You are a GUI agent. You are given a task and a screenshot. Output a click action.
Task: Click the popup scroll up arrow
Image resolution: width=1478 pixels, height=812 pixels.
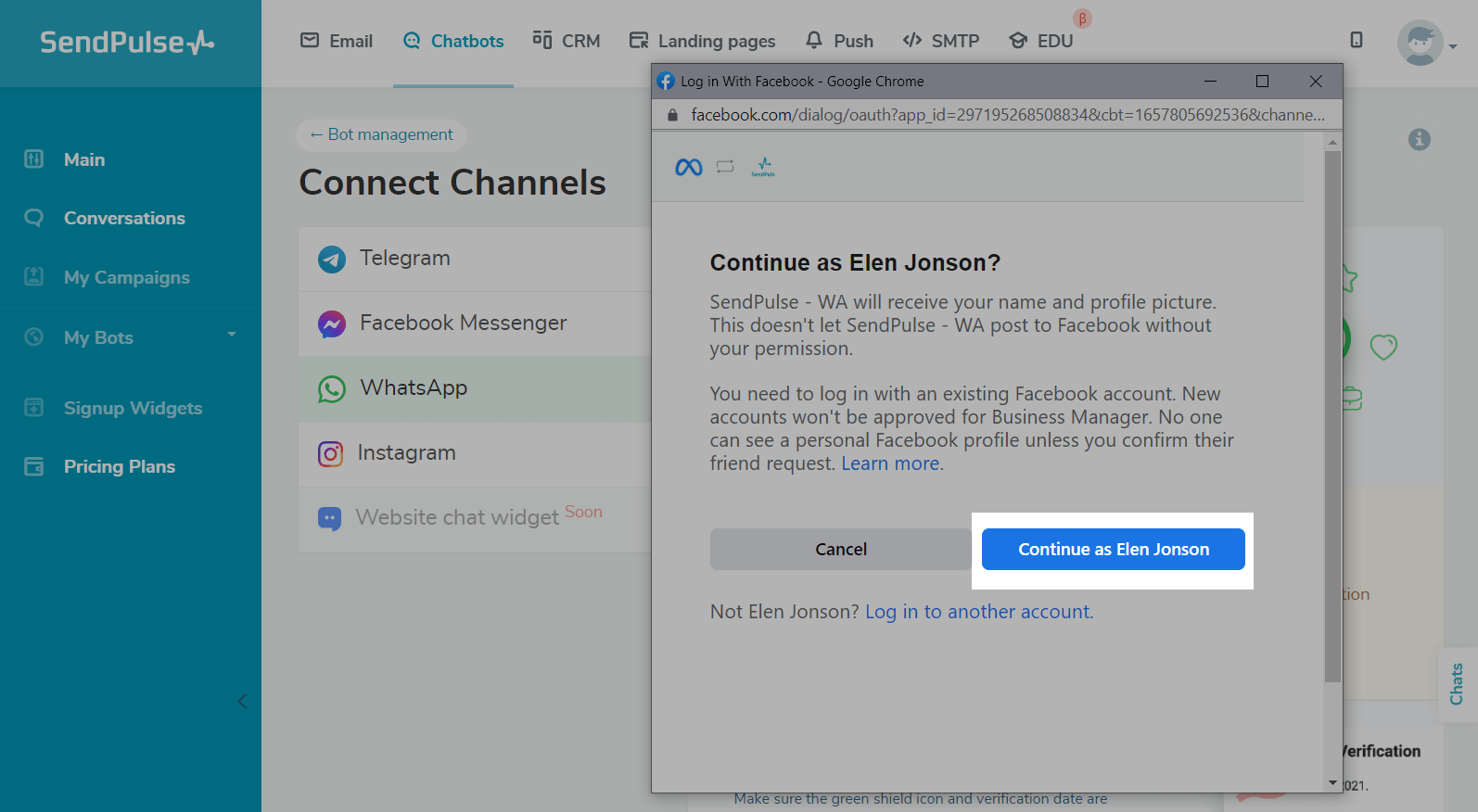pyautogui.click(x=1332, y=143)
